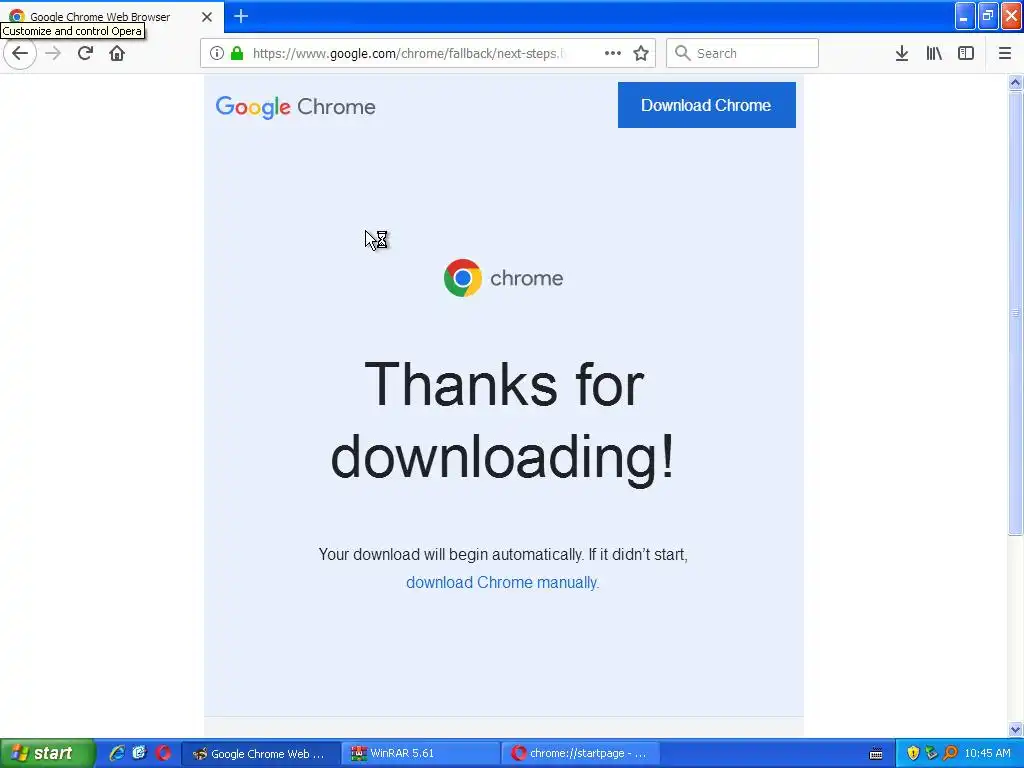Show site information icon in address bar
1024x768 pixels.
point(217,54)
